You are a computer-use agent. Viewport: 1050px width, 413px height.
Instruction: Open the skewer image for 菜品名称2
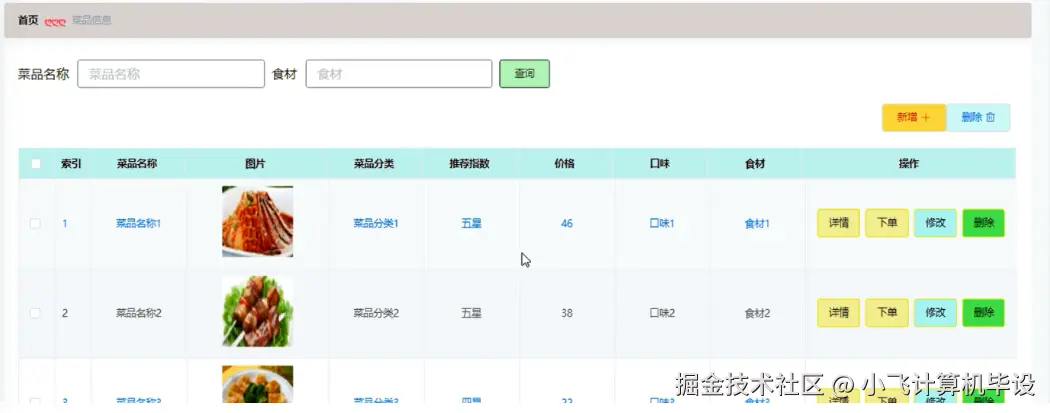(x=258, y=311)
